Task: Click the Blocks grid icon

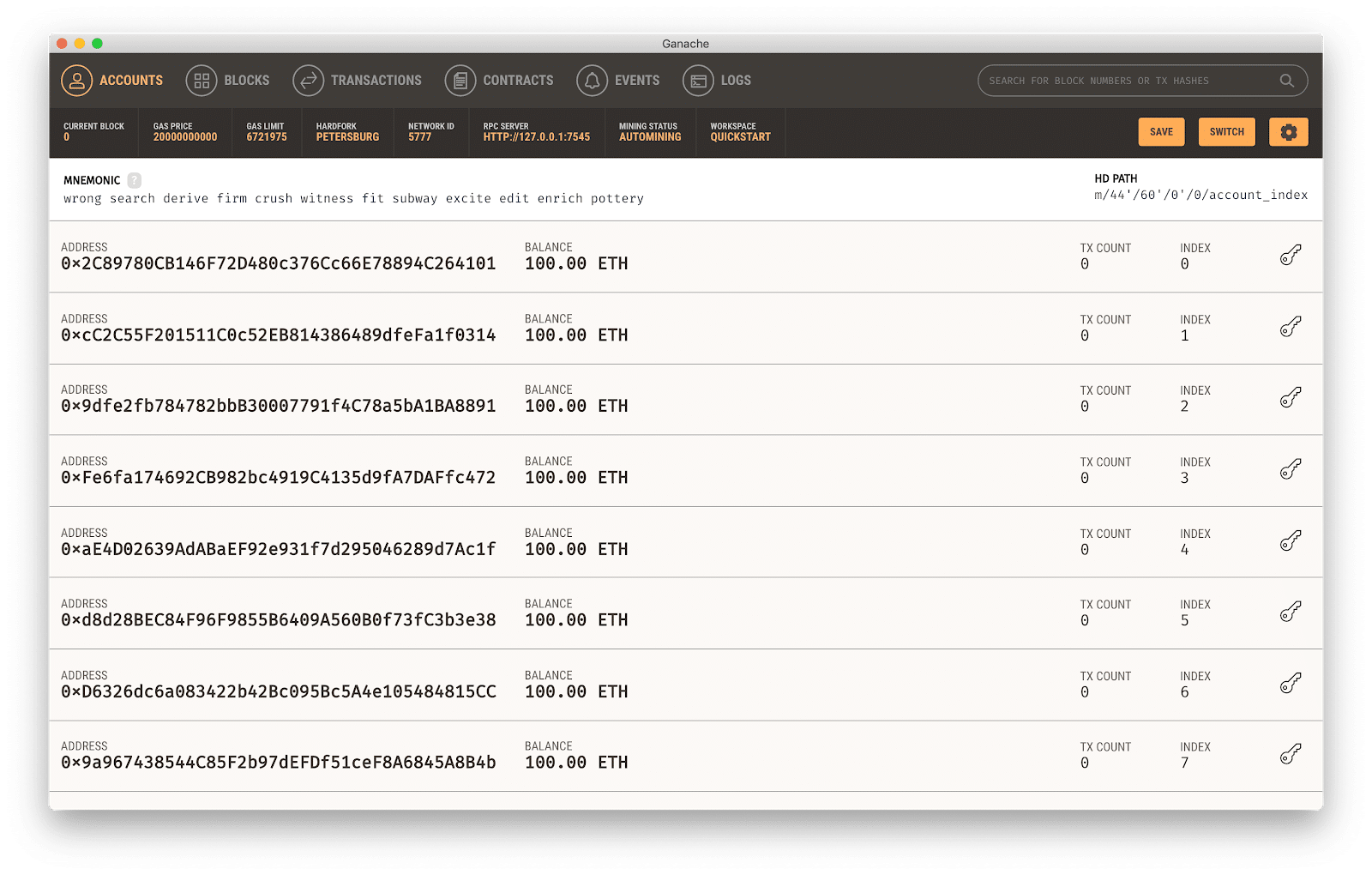Action: click(202, 81)
